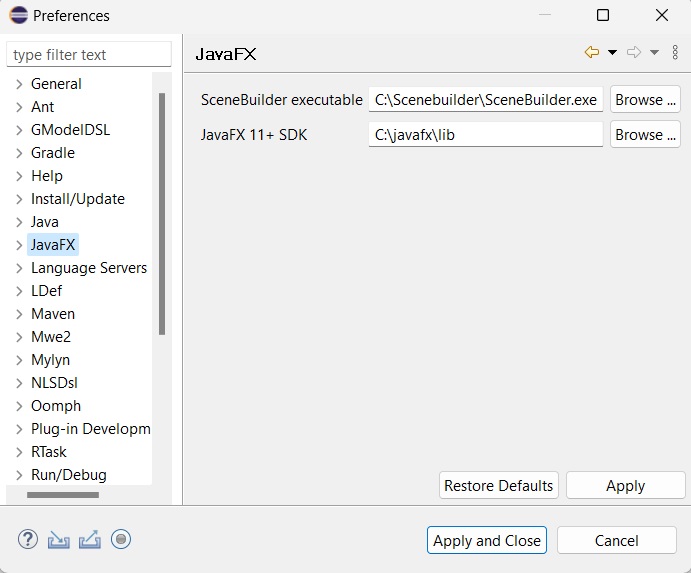Click the forward navigation arrow icon
Viewport: 691px width, 573px height.
(633, 53)
